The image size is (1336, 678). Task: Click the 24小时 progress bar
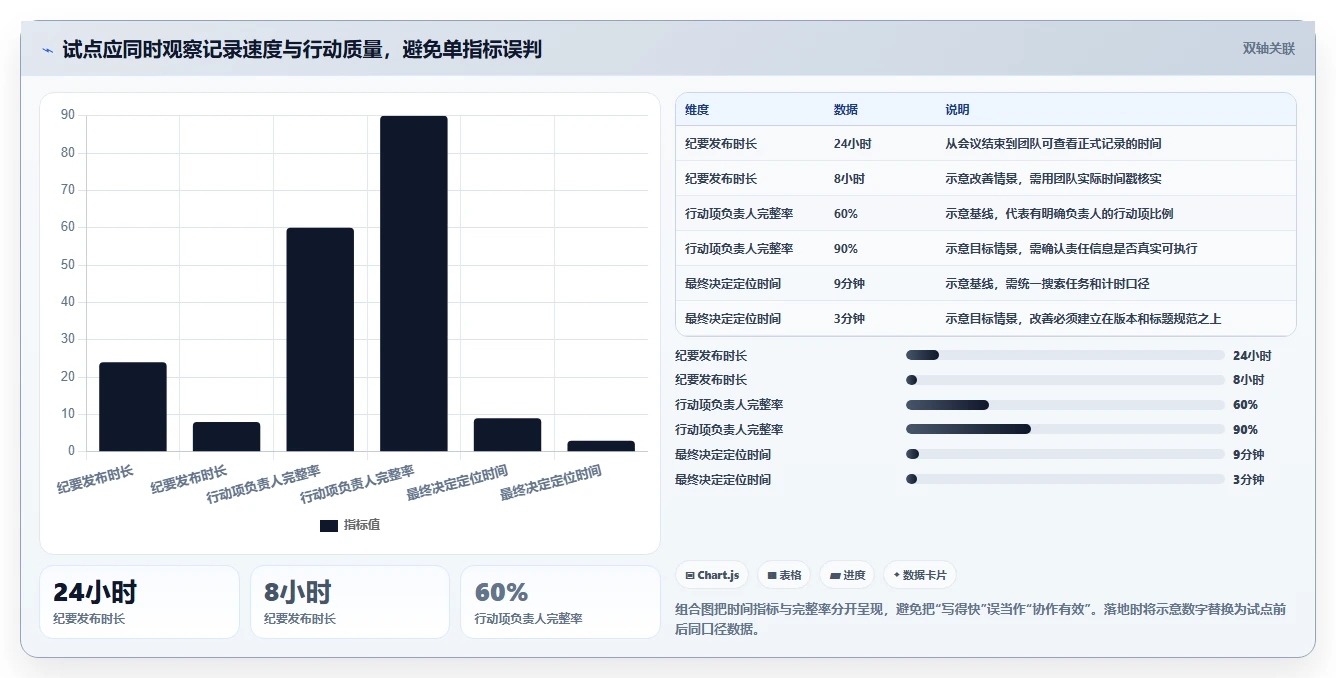pyautogui.click(x=1065, y=355)
